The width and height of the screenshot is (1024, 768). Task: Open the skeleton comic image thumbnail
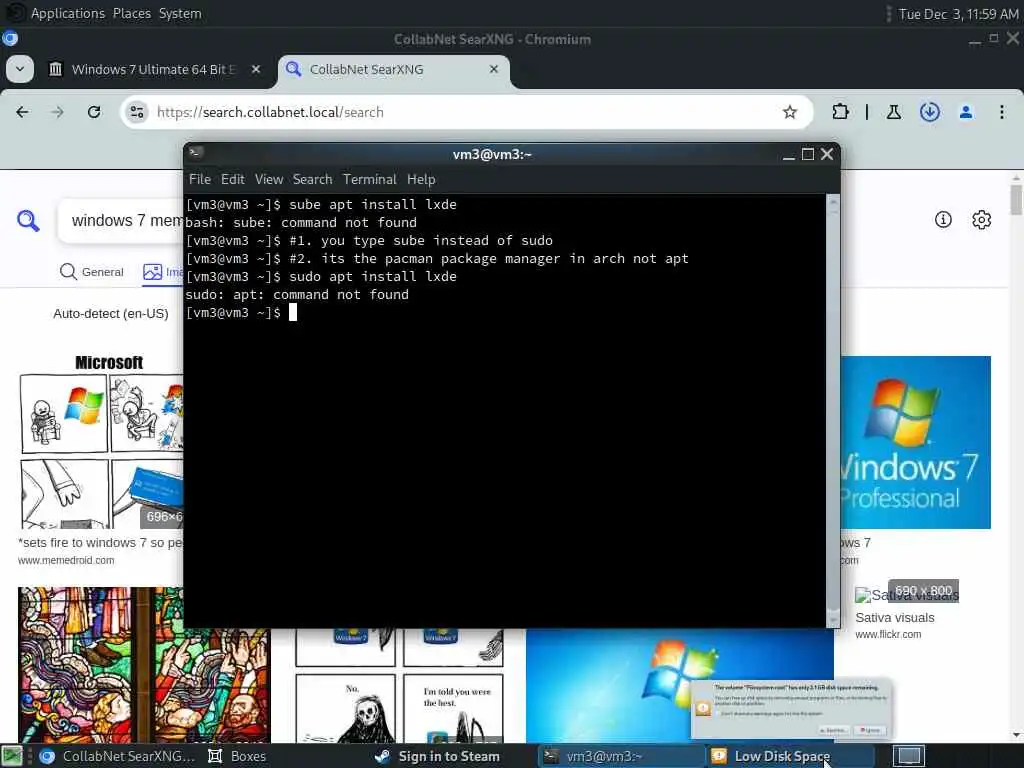coord(400,686)
